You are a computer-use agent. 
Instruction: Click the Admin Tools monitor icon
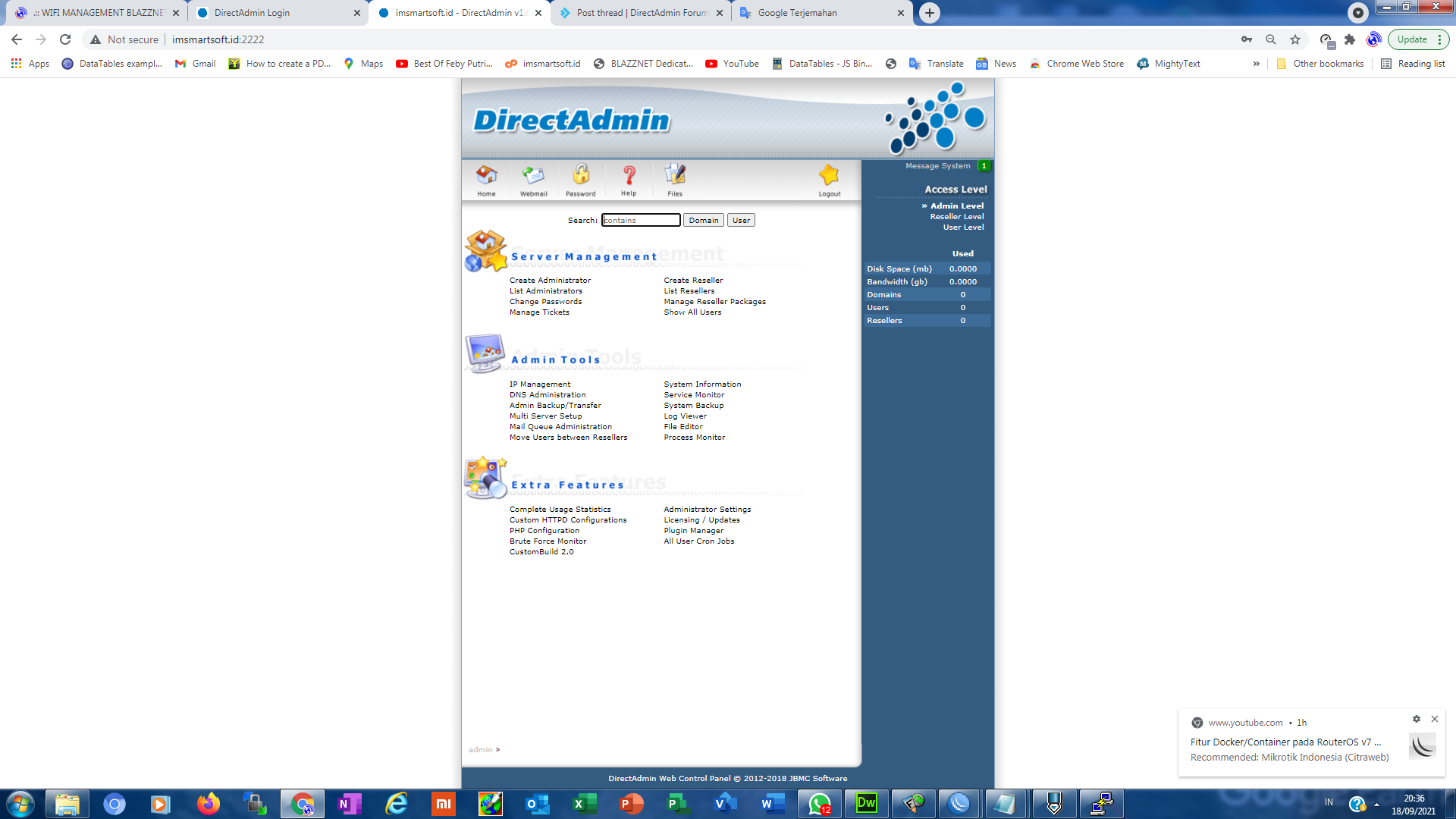[485, 353]
